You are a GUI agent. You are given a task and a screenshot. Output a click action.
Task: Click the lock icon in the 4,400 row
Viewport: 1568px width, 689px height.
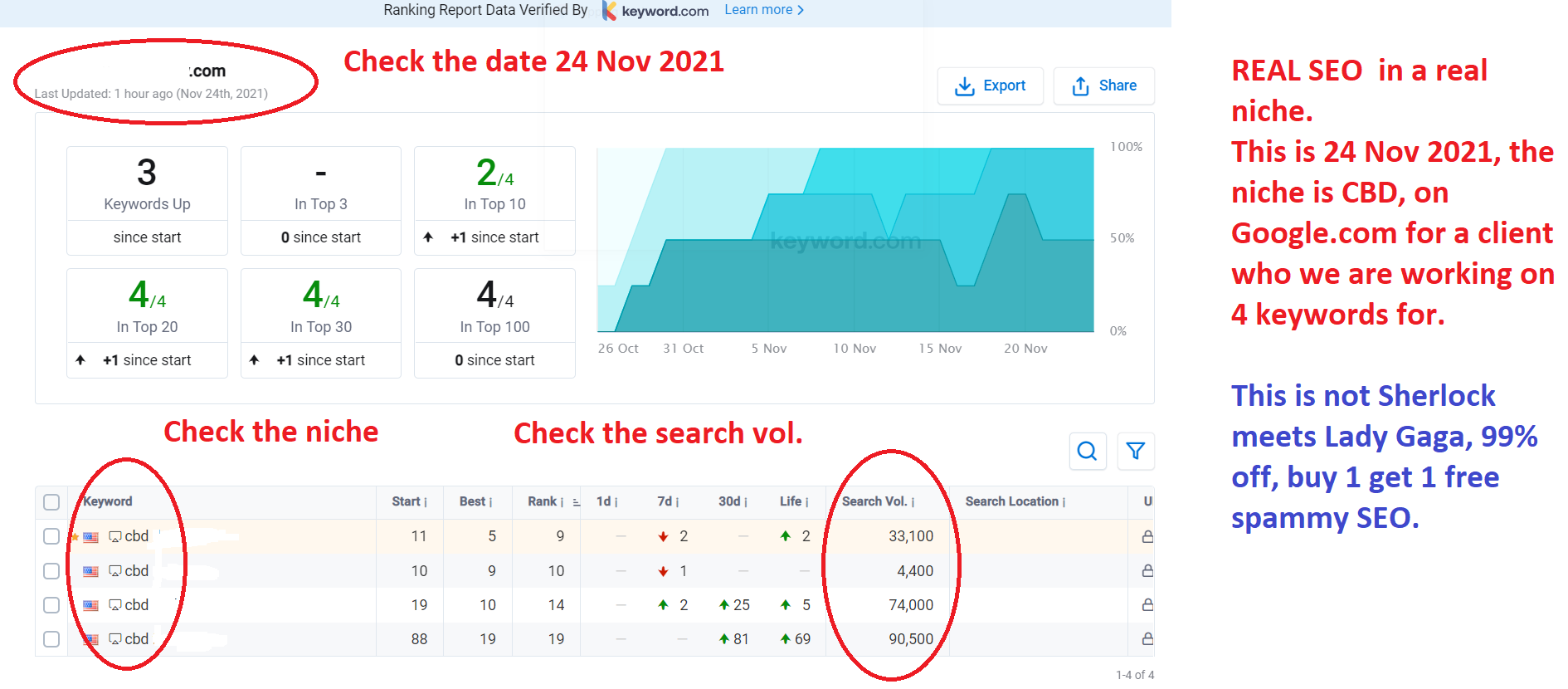click(1147, 571)
